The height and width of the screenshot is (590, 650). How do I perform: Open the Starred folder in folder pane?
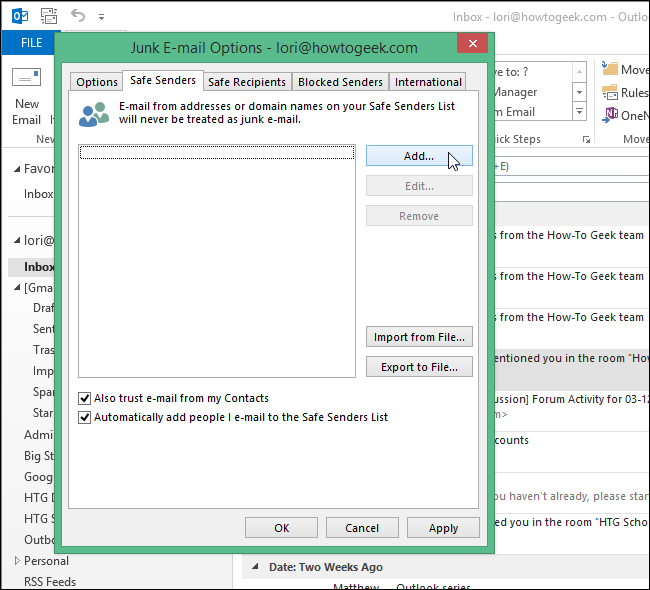(x=43, y=413)
